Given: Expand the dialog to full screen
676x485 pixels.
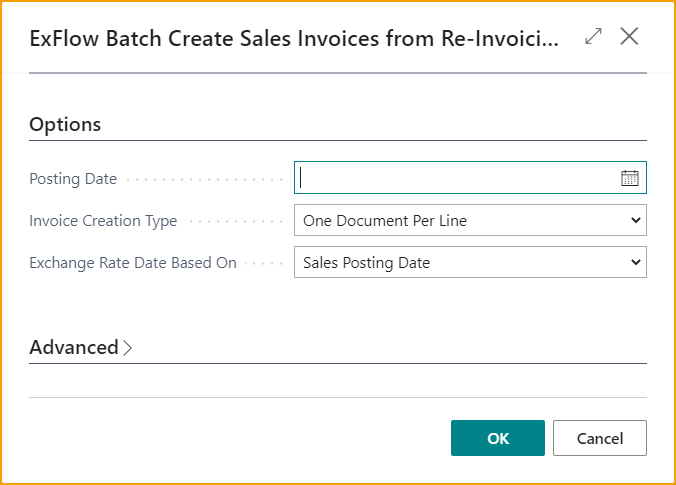Looking at the screenshot, I should pos(593,36).
